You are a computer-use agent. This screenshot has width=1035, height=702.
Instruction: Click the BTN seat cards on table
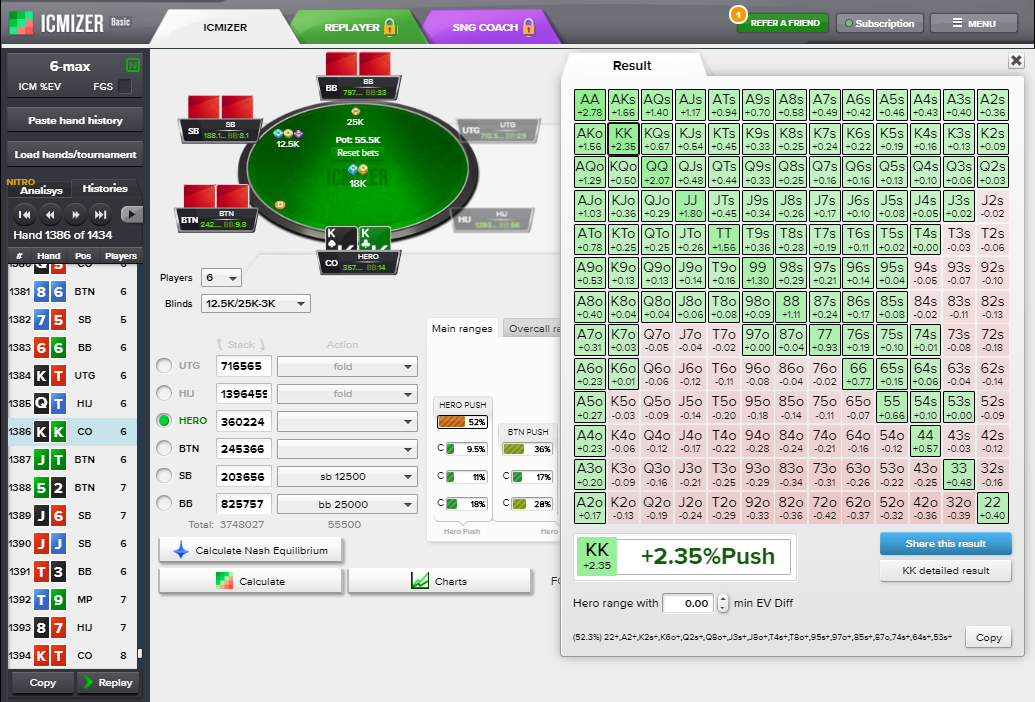point(216,197)
